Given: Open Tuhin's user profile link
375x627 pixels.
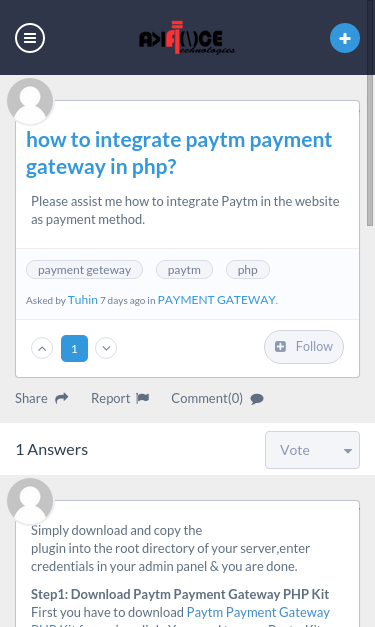Looking at the screenshot, I should [x=83, y=300].
